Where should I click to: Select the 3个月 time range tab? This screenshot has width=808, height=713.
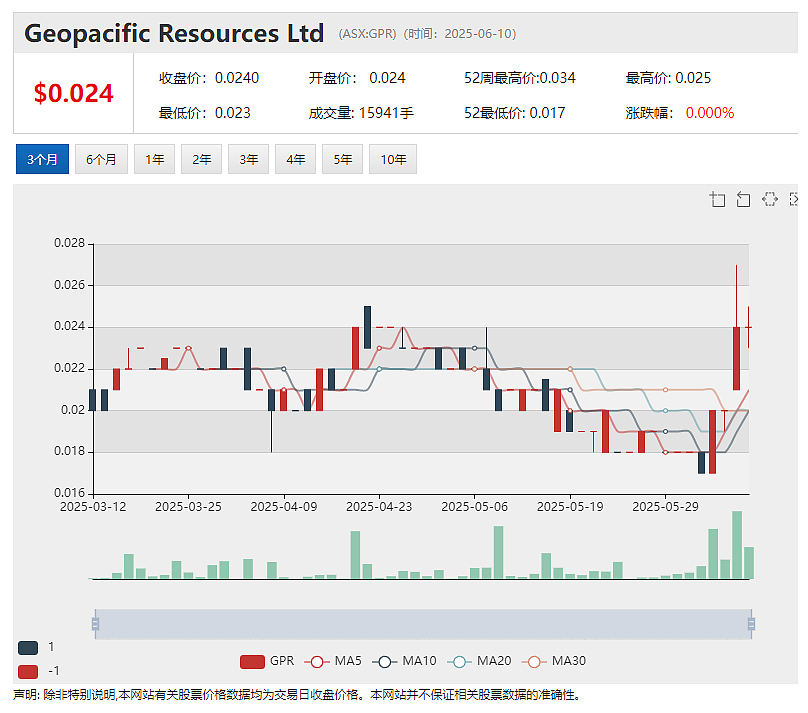(x=42, y=159)
